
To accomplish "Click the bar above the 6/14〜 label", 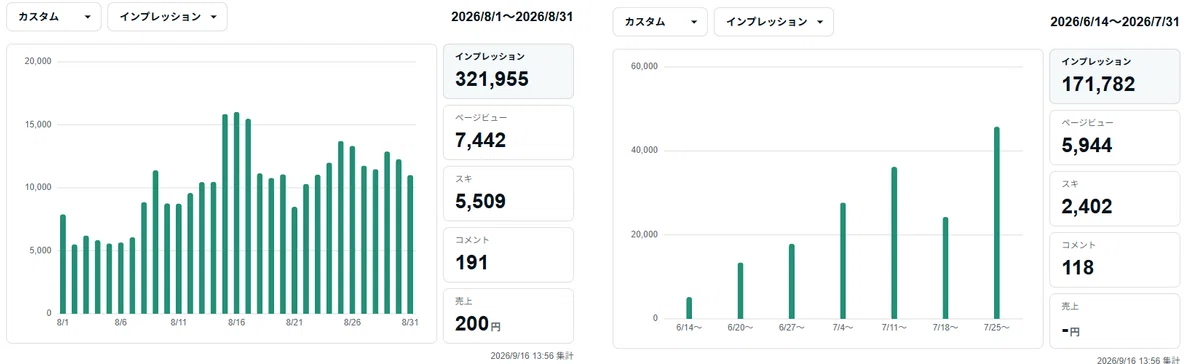I will [x=689, y=308].
